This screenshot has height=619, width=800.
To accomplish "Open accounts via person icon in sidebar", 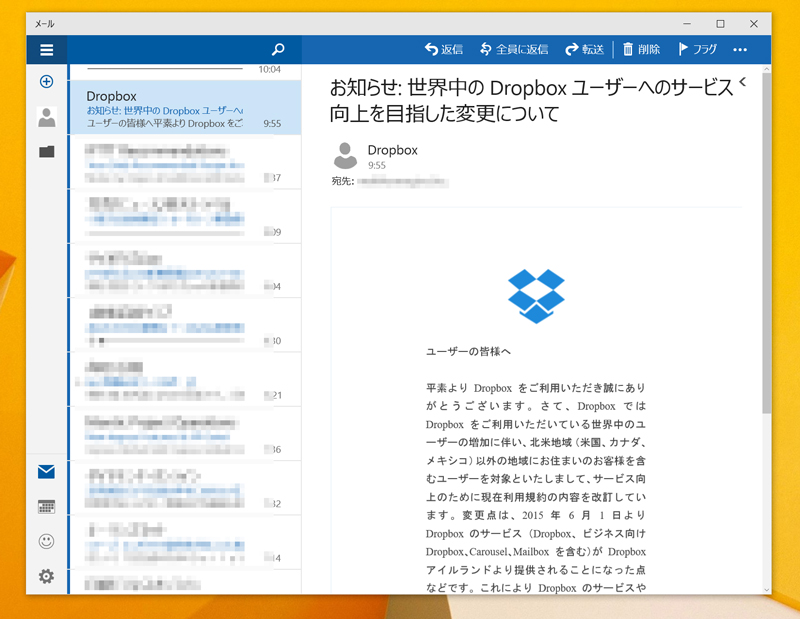I will (46, 117).
